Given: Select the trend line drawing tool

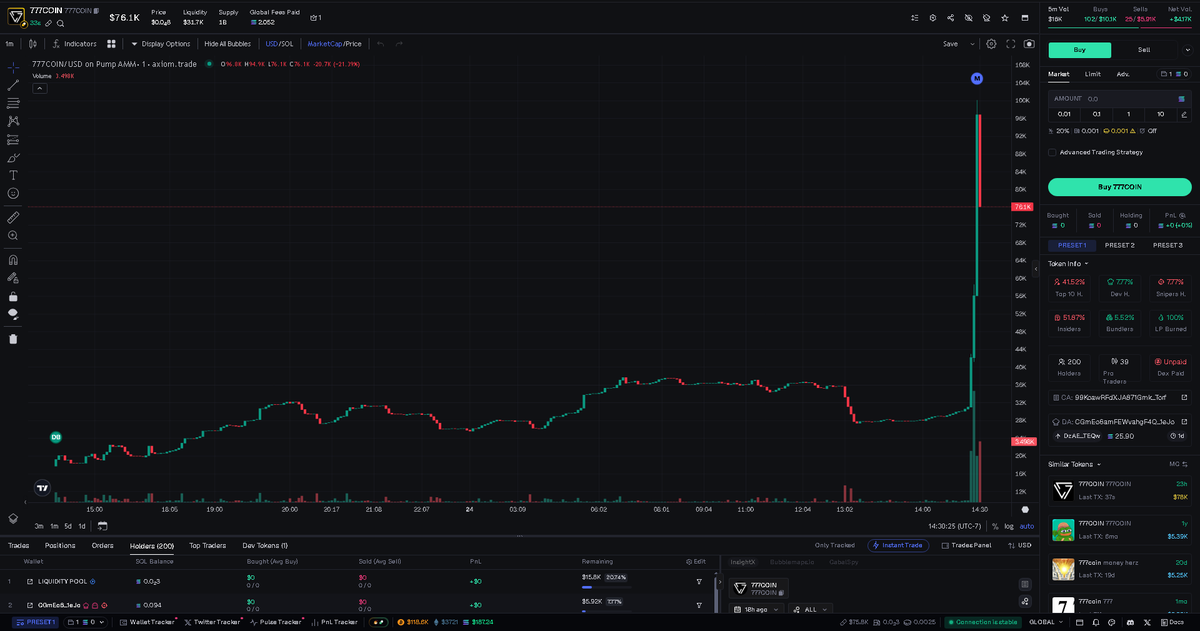Looking at the screenshot, I should [x=13, y=85].
